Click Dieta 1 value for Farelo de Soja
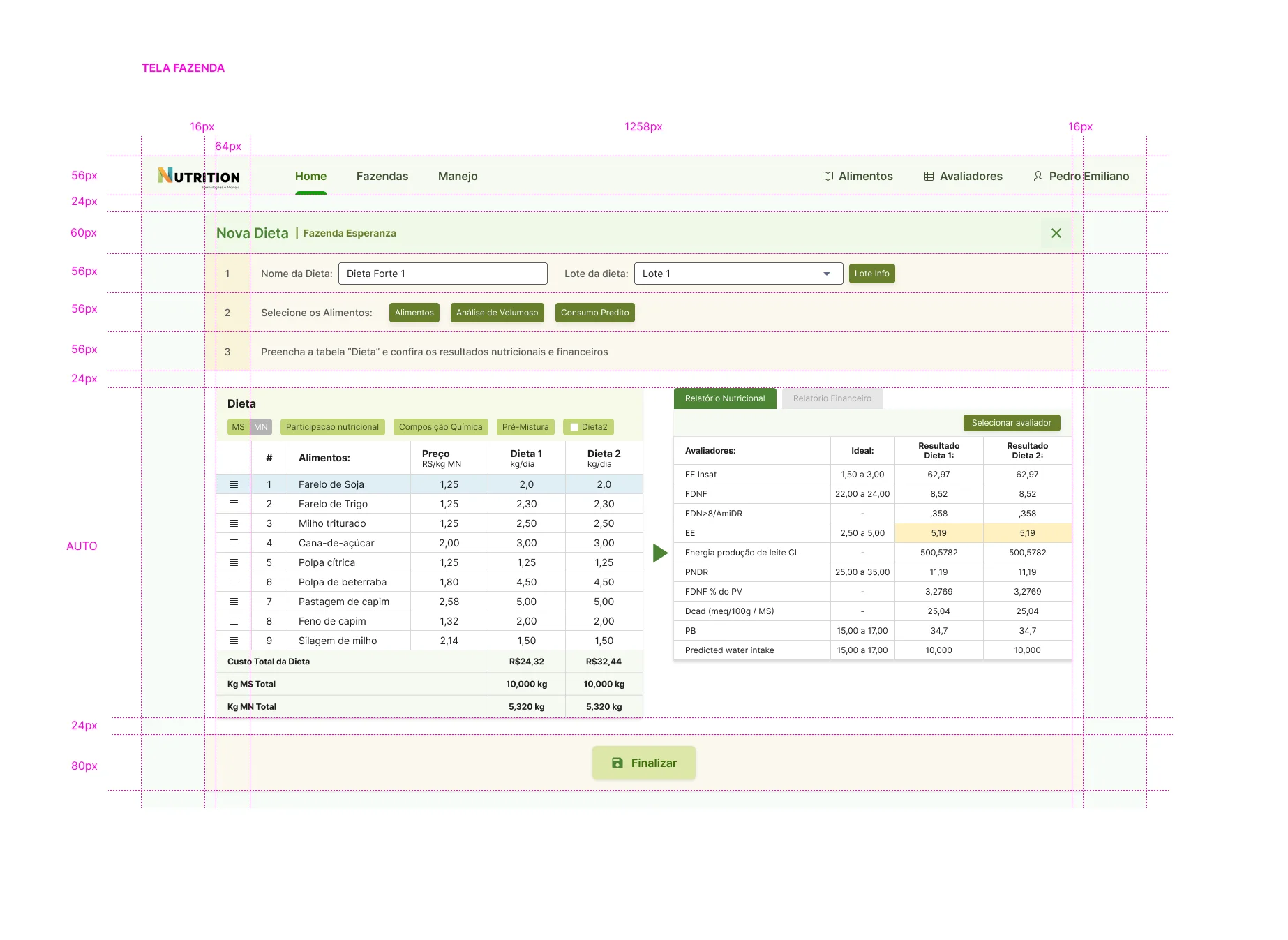 [x=527, y=484]
